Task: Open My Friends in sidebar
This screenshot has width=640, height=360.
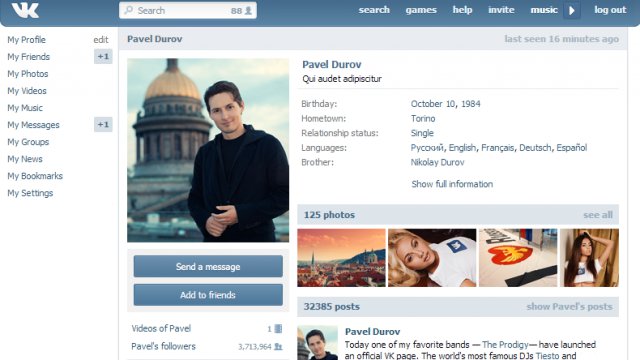Action: pyautogui.click(x=29, y=57)
